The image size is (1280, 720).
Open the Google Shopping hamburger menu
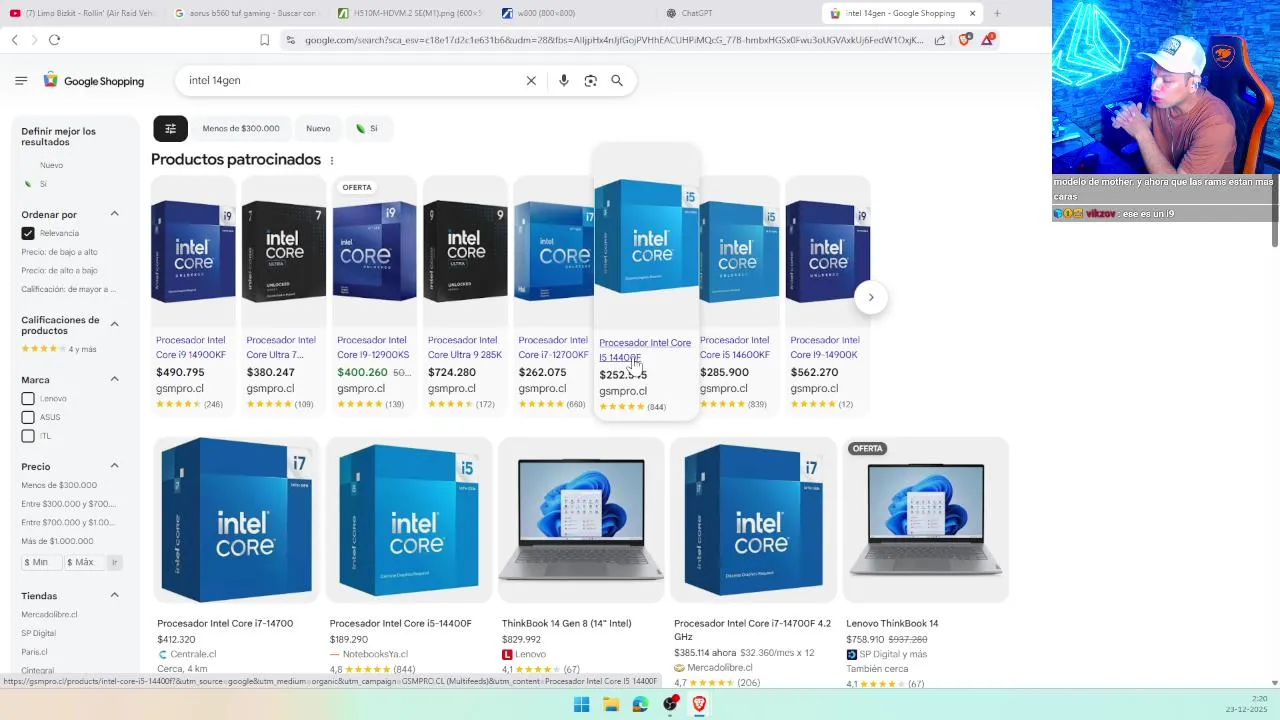[x=21, y=81]
